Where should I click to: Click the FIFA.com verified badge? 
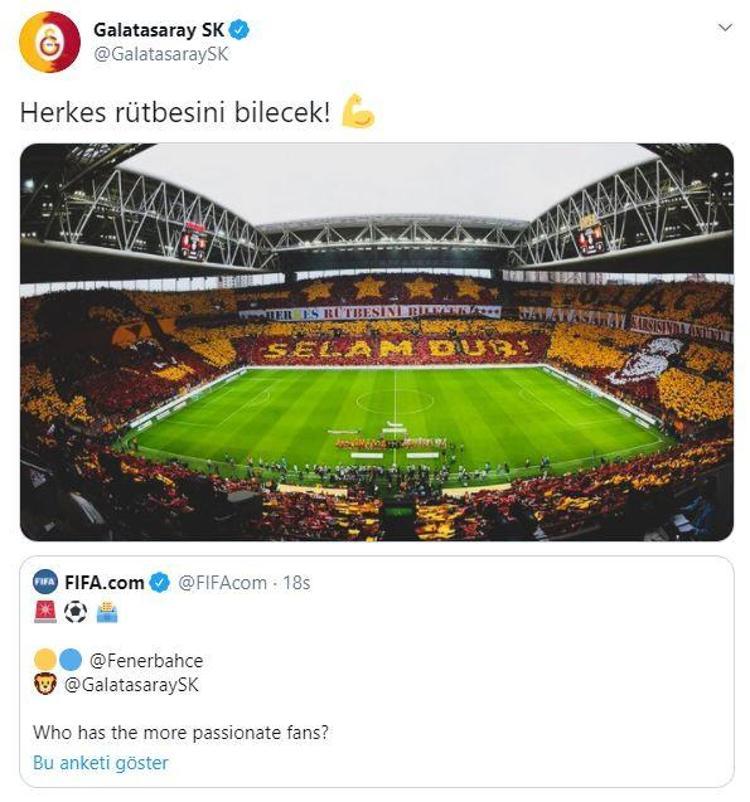tap(161, 582)
